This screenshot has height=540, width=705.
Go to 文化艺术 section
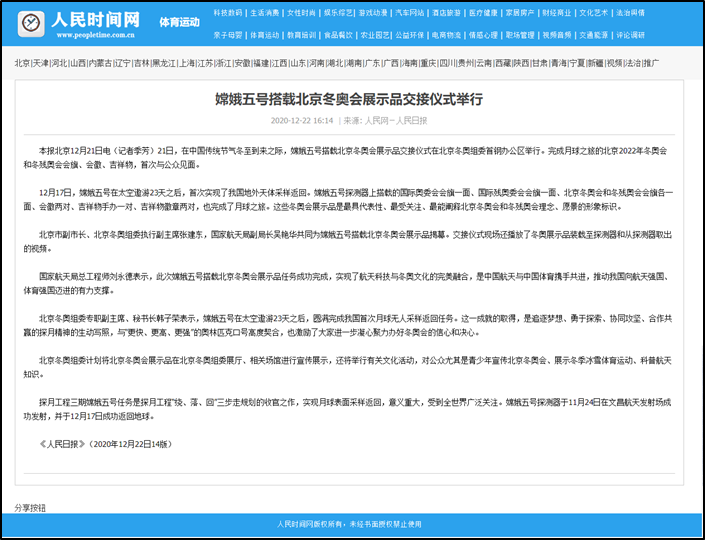(x=593, y=13)
